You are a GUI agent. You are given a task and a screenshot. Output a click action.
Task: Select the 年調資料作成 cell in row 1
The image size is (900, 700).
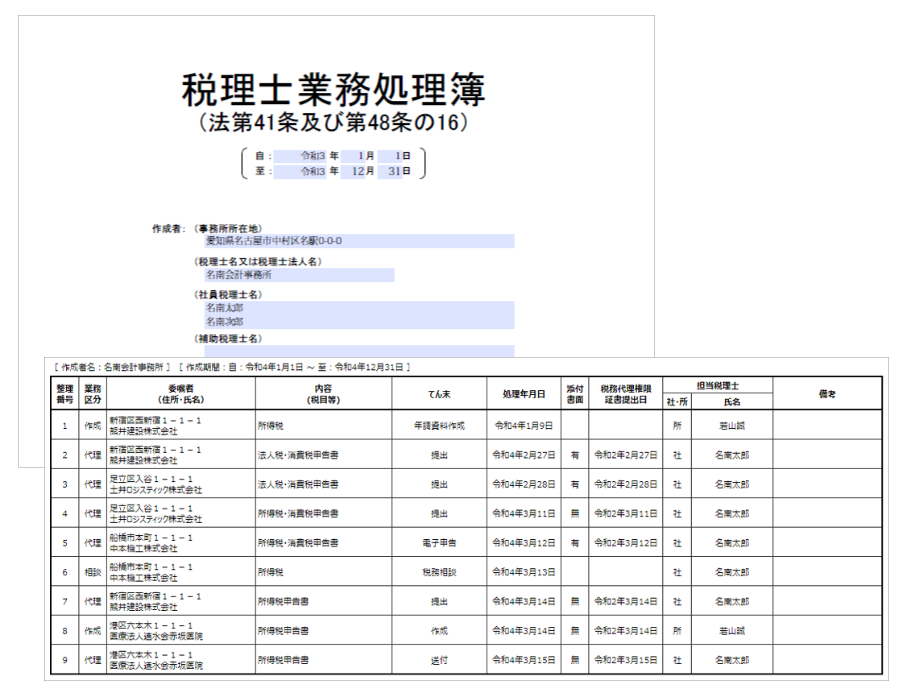coord(439,425)
